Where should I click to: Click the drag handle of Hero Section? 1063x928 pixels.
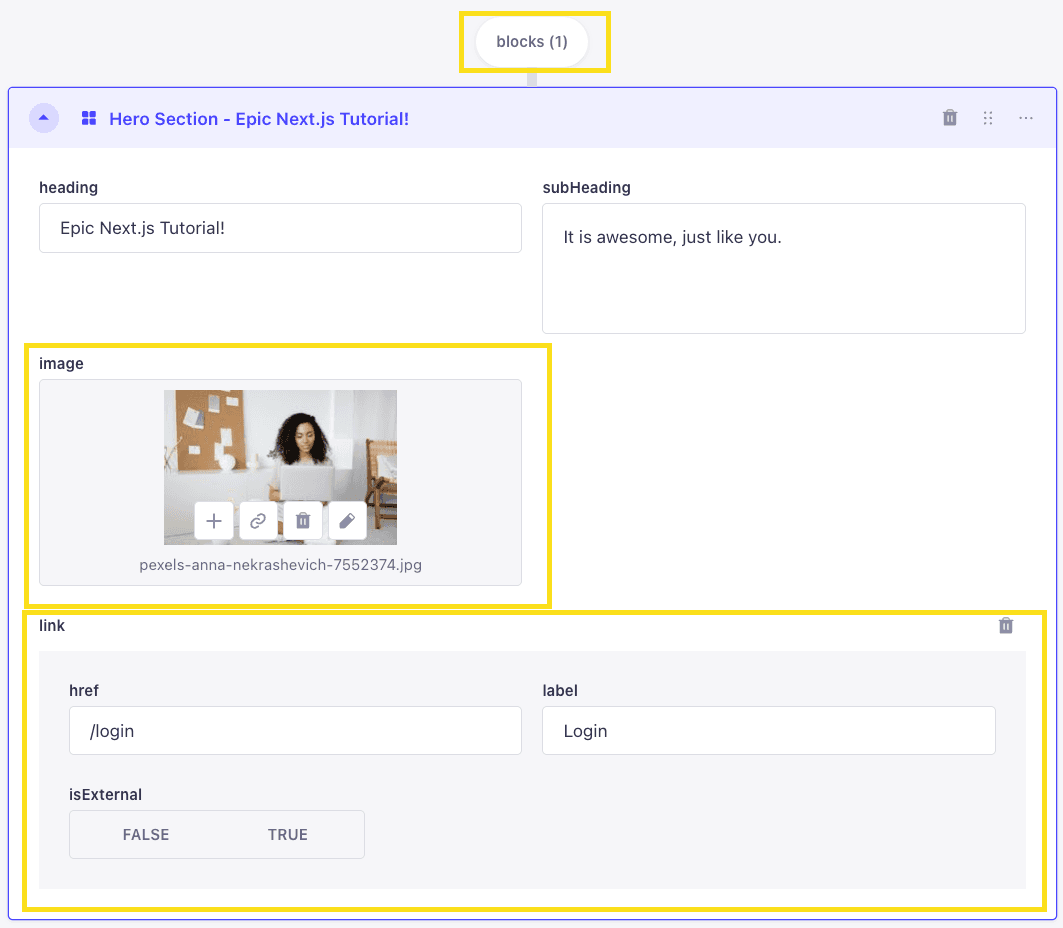tap(988, 118)
